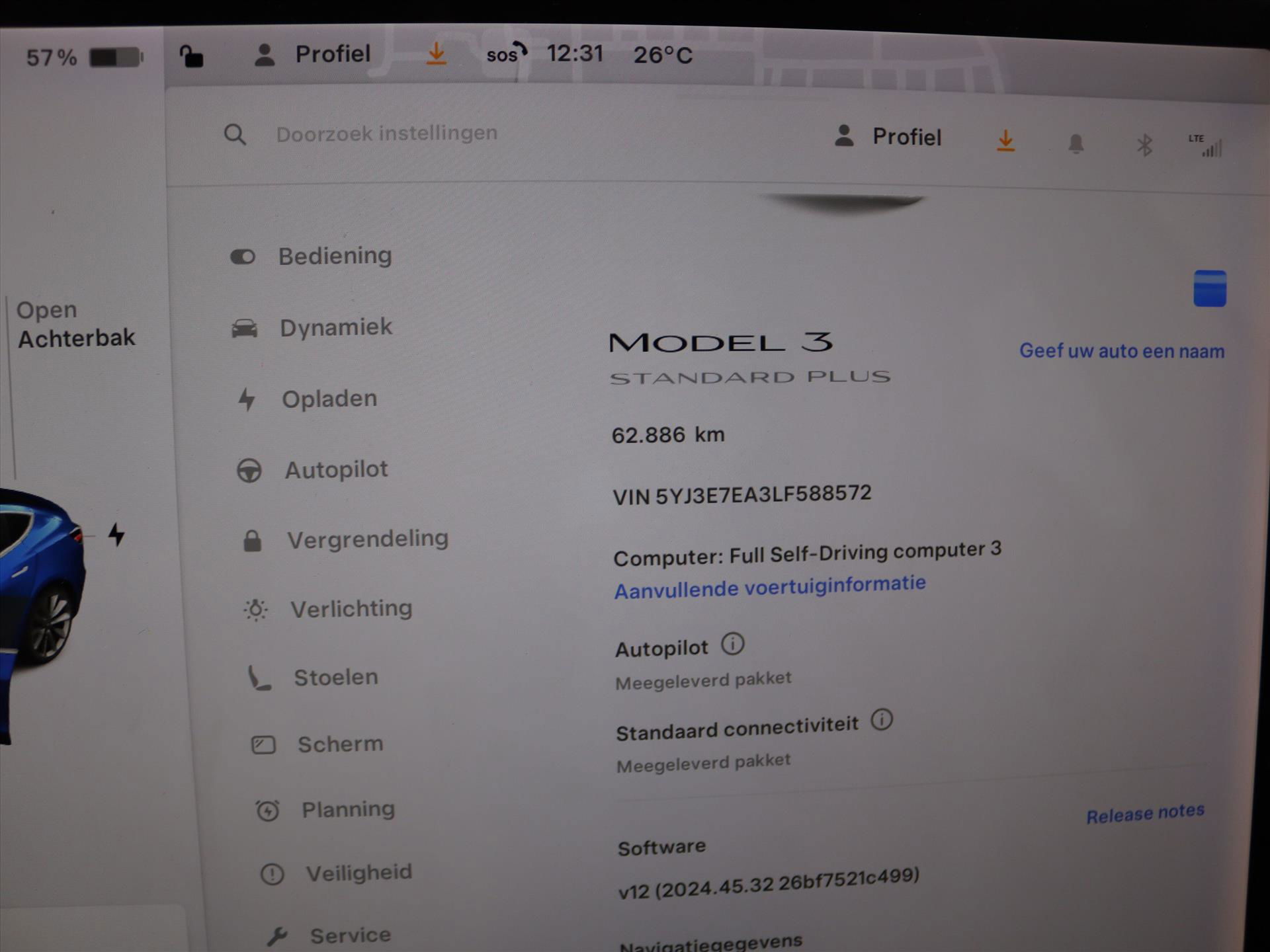Tap the Service wrench icon
This screenshot has height=952, width=1270.
click(276, 936)
